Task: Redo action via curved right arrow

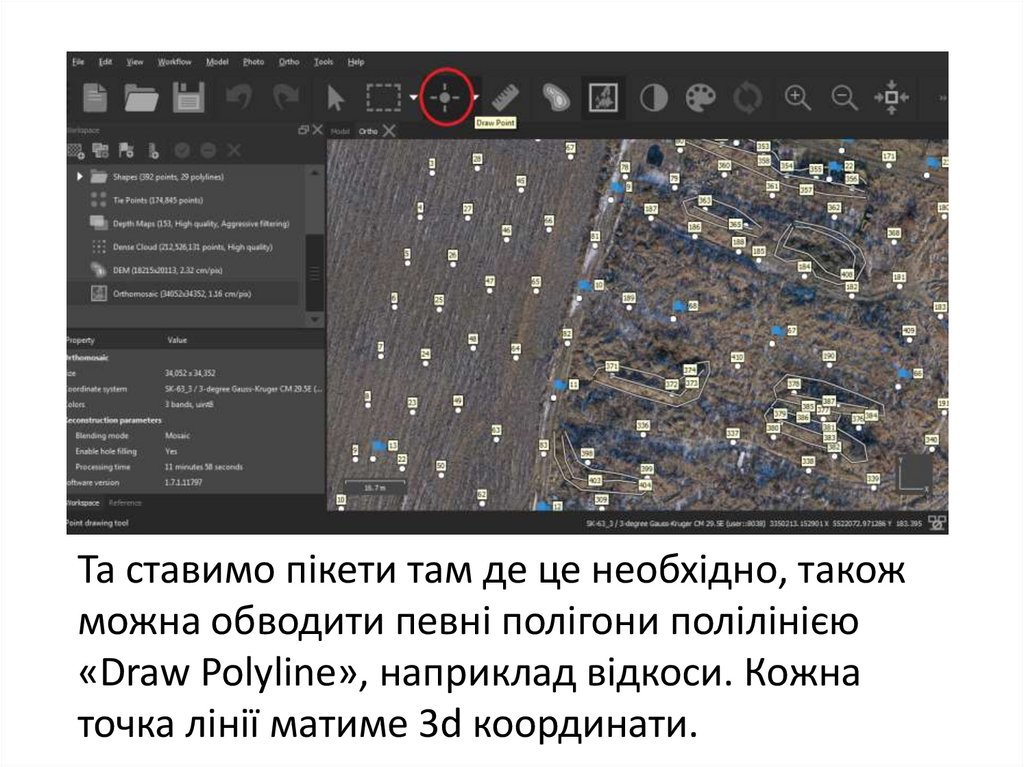Action: click(285, 97)
